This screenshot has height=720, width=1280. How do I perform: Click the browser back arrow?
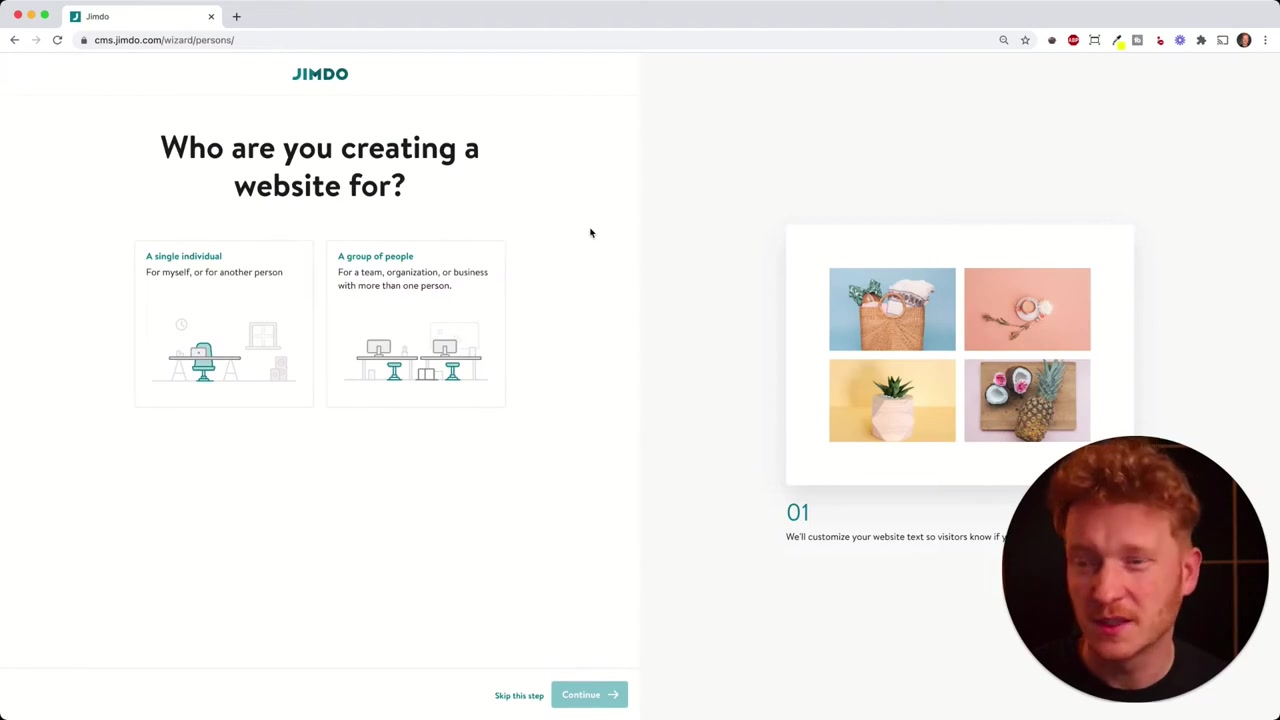14,40
